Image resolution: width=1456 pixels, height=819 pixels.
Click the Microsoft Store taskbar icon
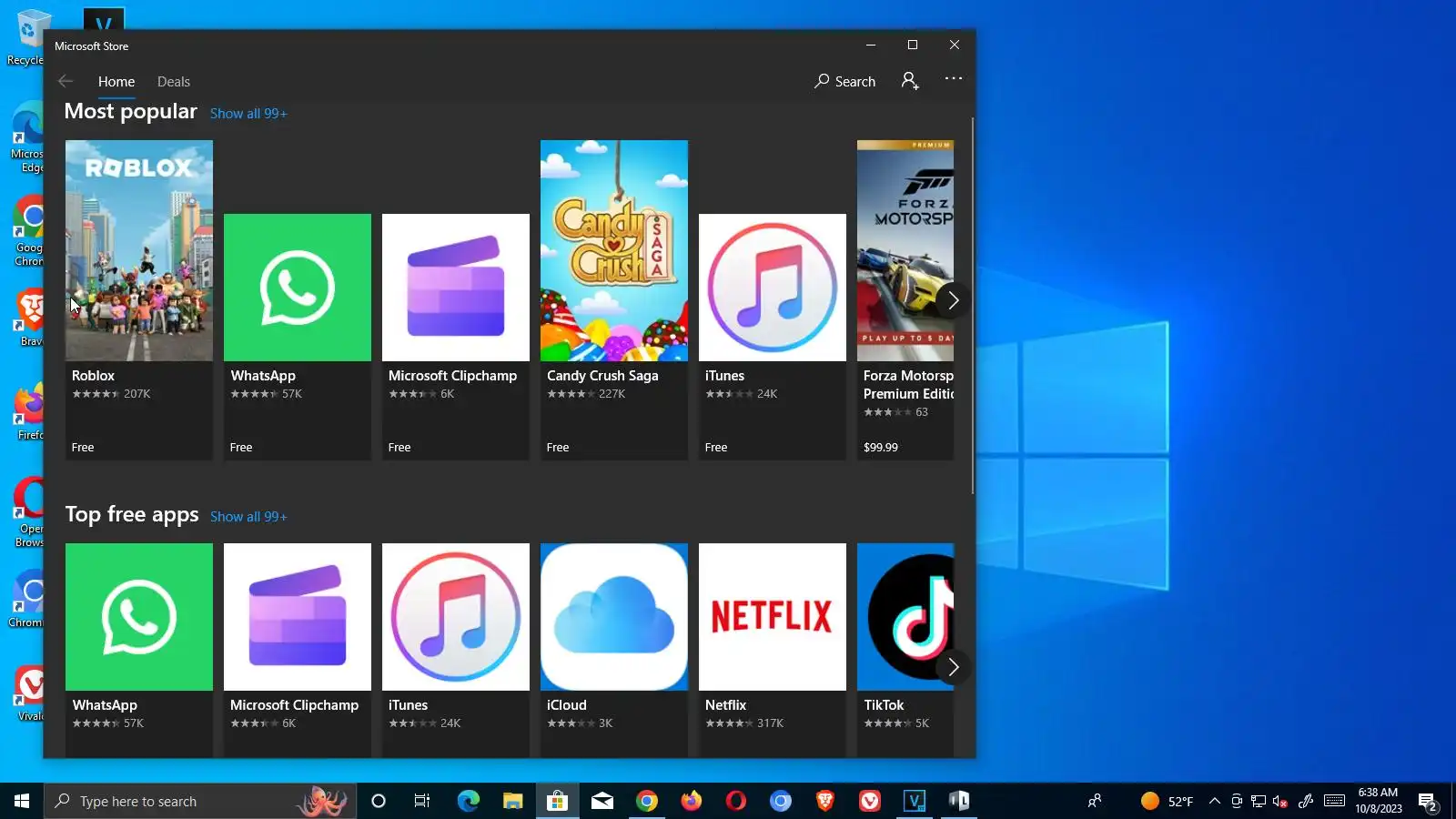click(557, 801)
